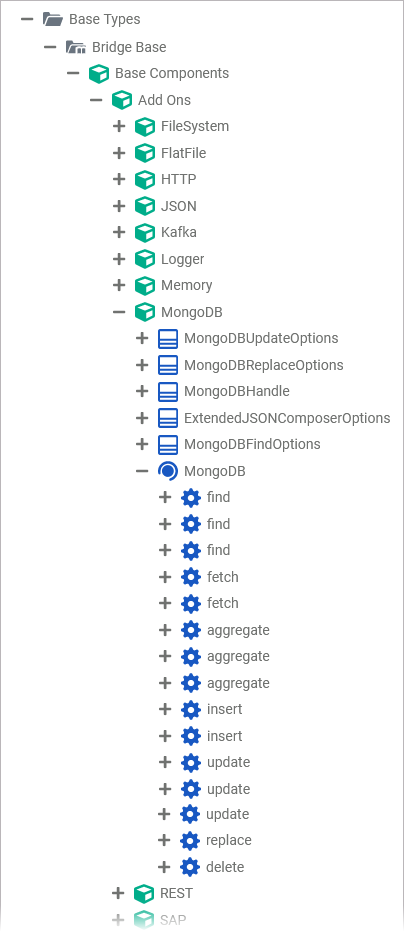This screenshot has width=404, height=932.
Task: Expand the delete operation
Action: click(x=165, y=867)
